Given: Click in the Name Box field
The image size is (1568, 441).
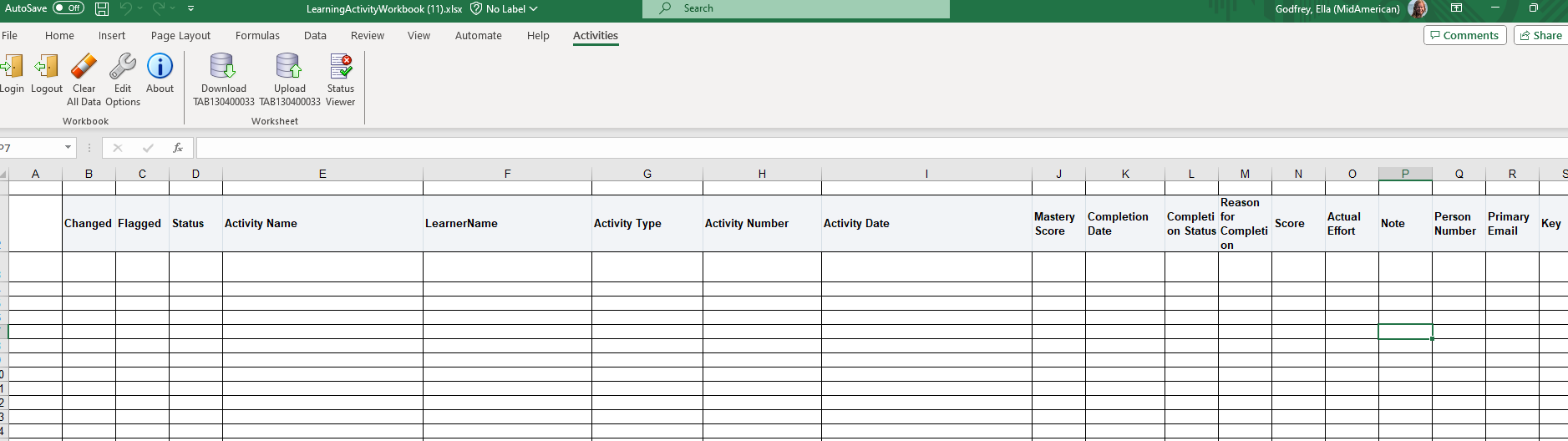Looking at the screenshot, I should click(32, 148).
